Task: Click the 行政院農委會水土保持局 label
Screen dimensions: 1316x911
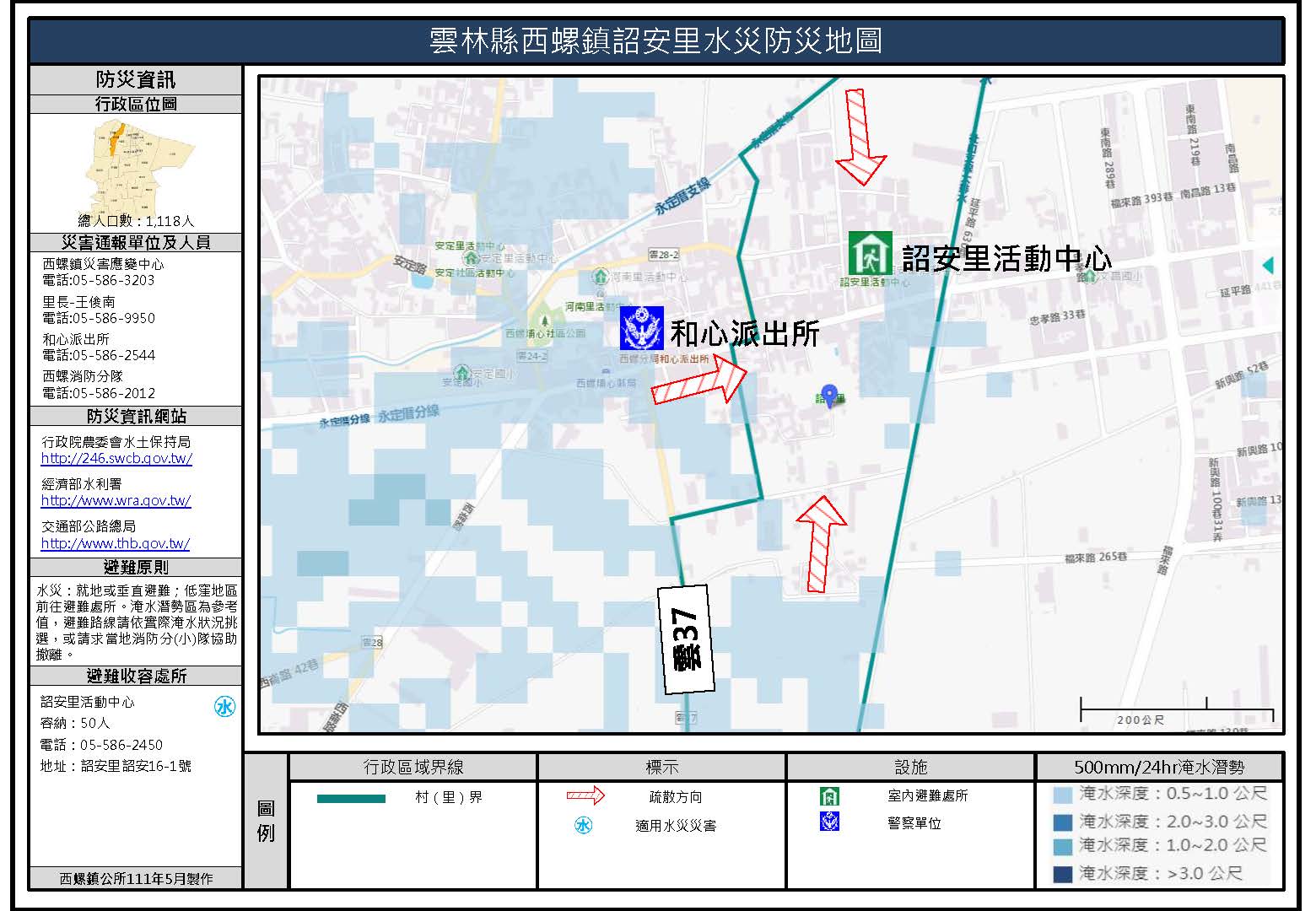Action: (x=116, y=442)
